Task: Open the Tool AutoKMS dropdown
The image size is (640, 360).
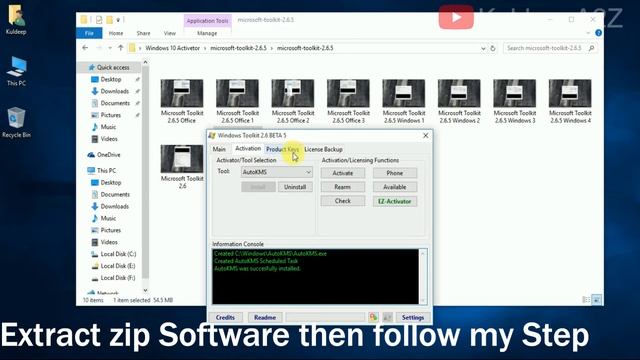Action: tap(277, 172)
